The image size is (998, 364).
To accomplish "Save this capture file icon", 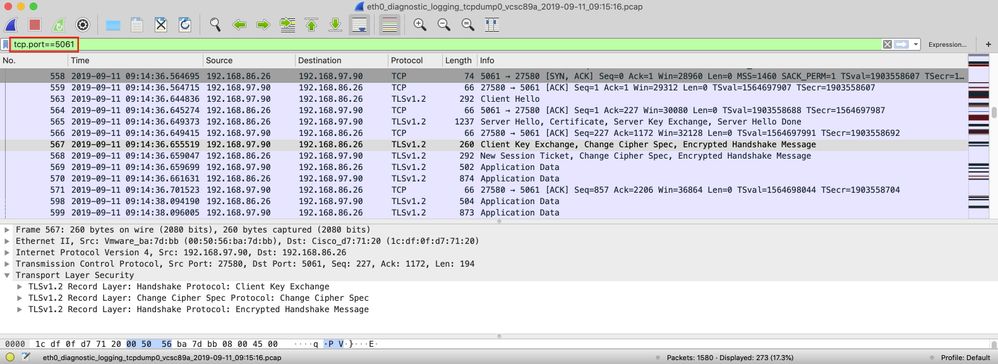I will [137, 25].
